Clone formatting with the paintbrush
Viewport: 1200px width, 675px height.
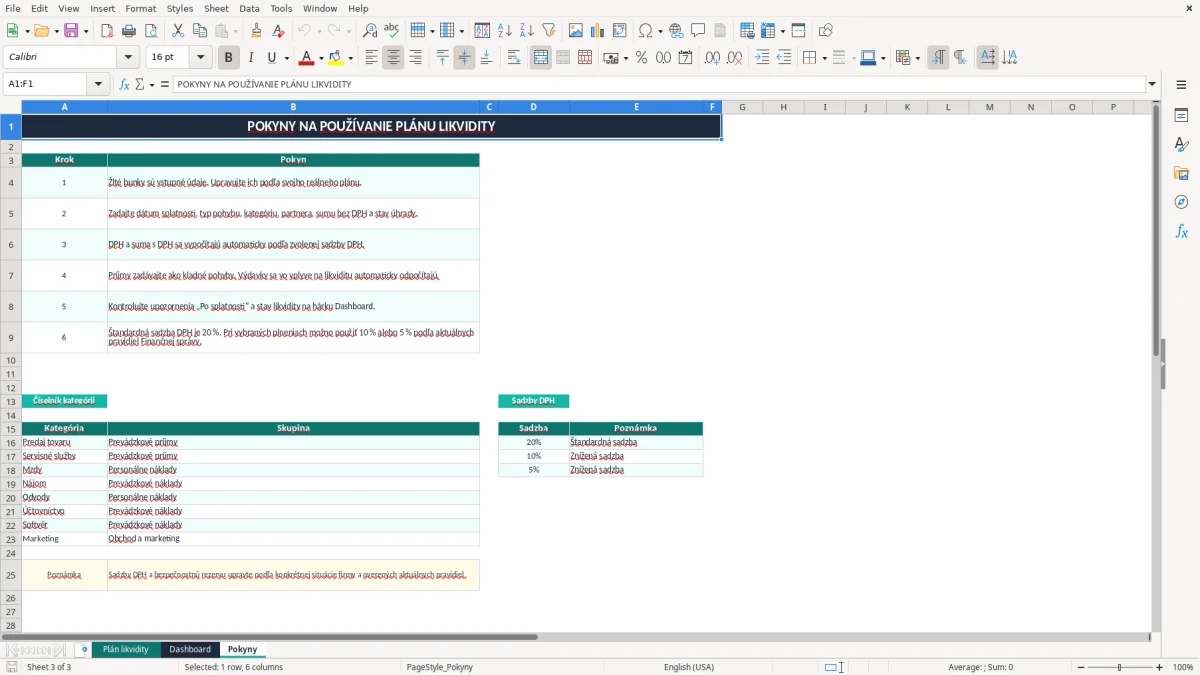click(x=257, y=31)
